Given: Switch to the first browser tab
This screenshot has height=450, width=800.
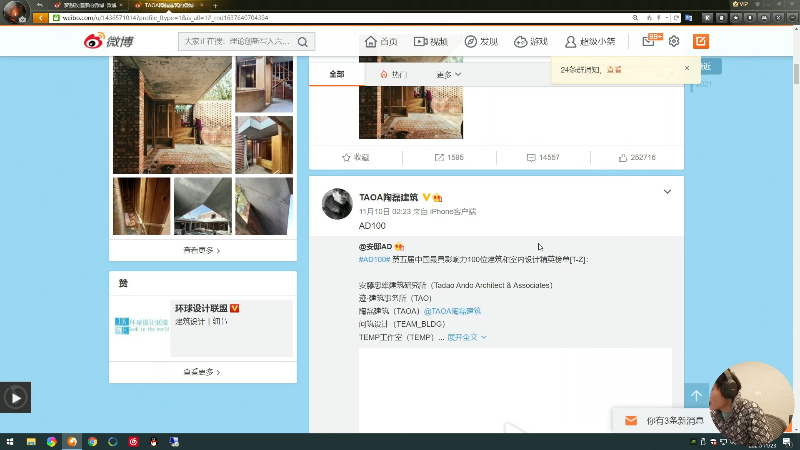Looking at the screenshot, I should (x=89, y=6).
